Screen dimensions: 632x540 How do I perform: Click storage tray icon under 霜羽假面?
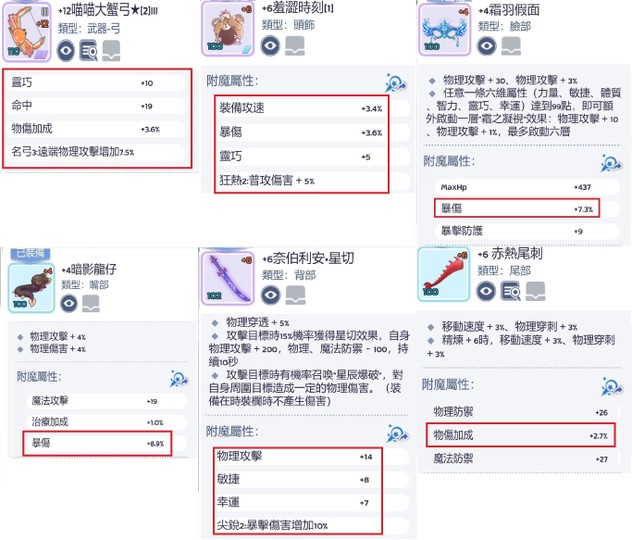click(511, 46)
